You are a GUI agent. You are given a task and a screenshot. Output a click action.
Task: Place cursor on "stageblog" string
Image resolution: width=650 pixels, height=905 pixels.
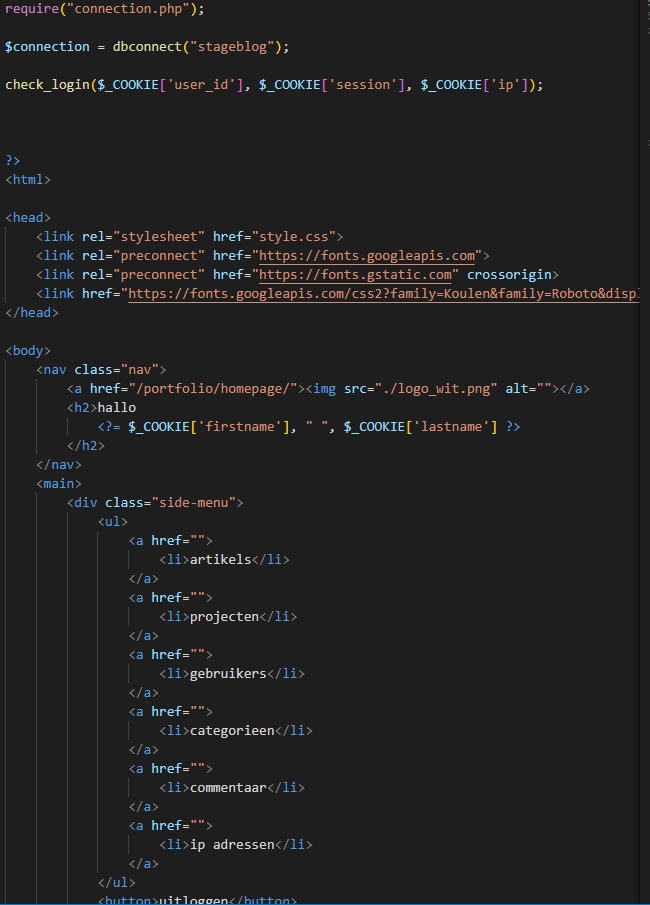coord(230,47)
